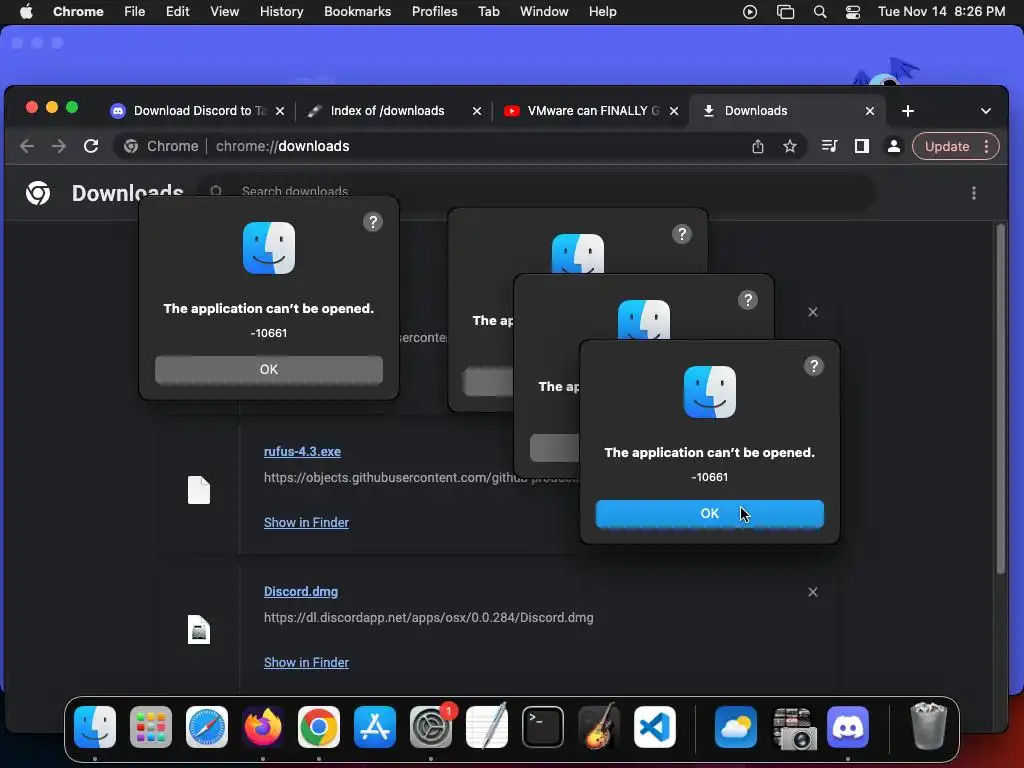Open a new Chrome tab

[908, 111]
